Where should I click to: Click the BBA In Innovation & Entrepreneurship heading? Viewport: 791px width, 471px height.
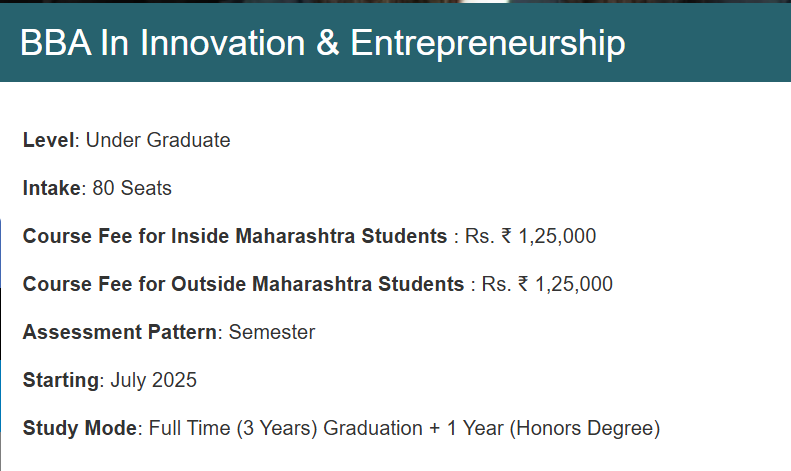[322, 43]
